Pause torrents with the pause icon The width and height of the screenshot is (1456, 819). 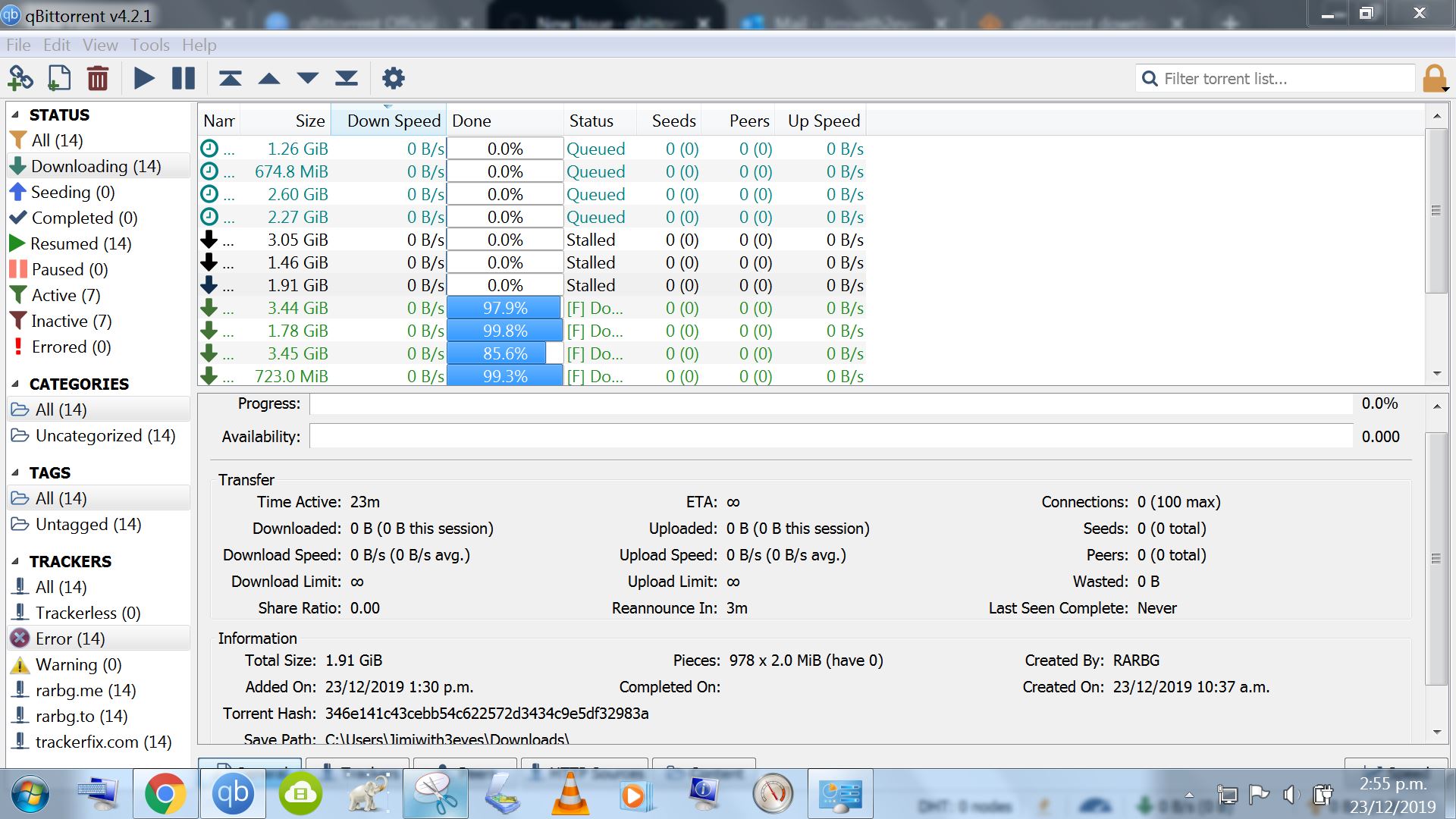pyautogui.click(x=184, y=78)
